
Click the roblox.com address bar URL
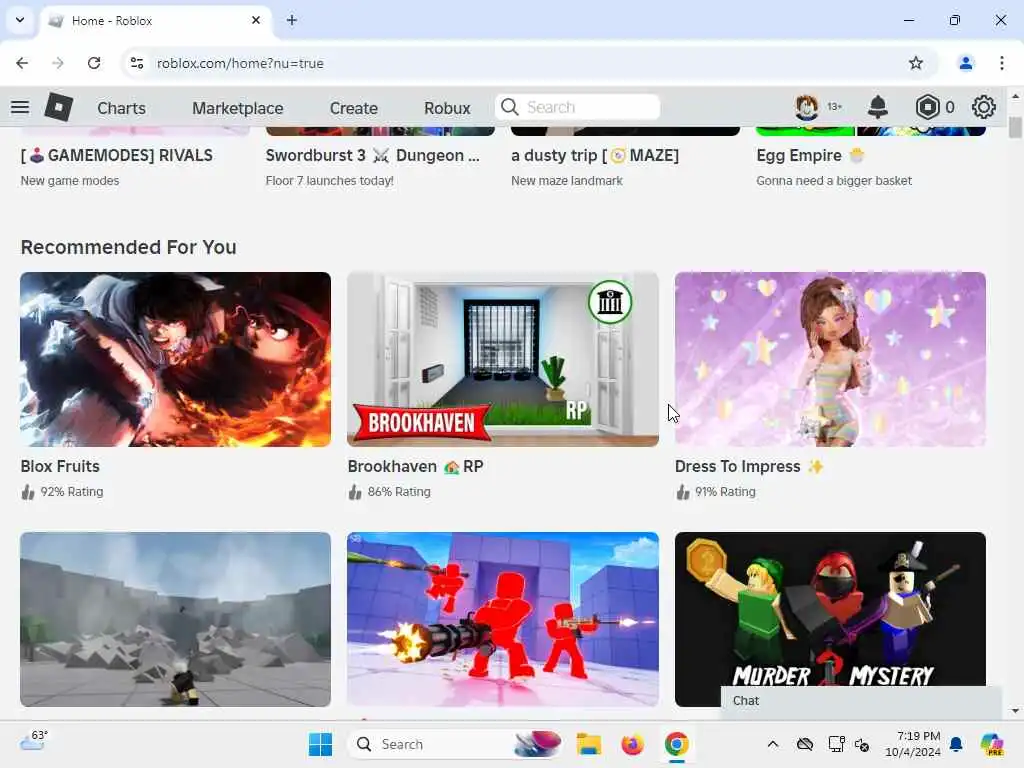tap(240, 63)
